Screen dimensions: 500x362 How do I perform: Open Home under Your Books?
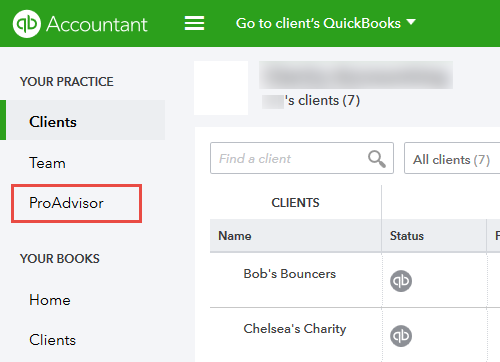50,300
